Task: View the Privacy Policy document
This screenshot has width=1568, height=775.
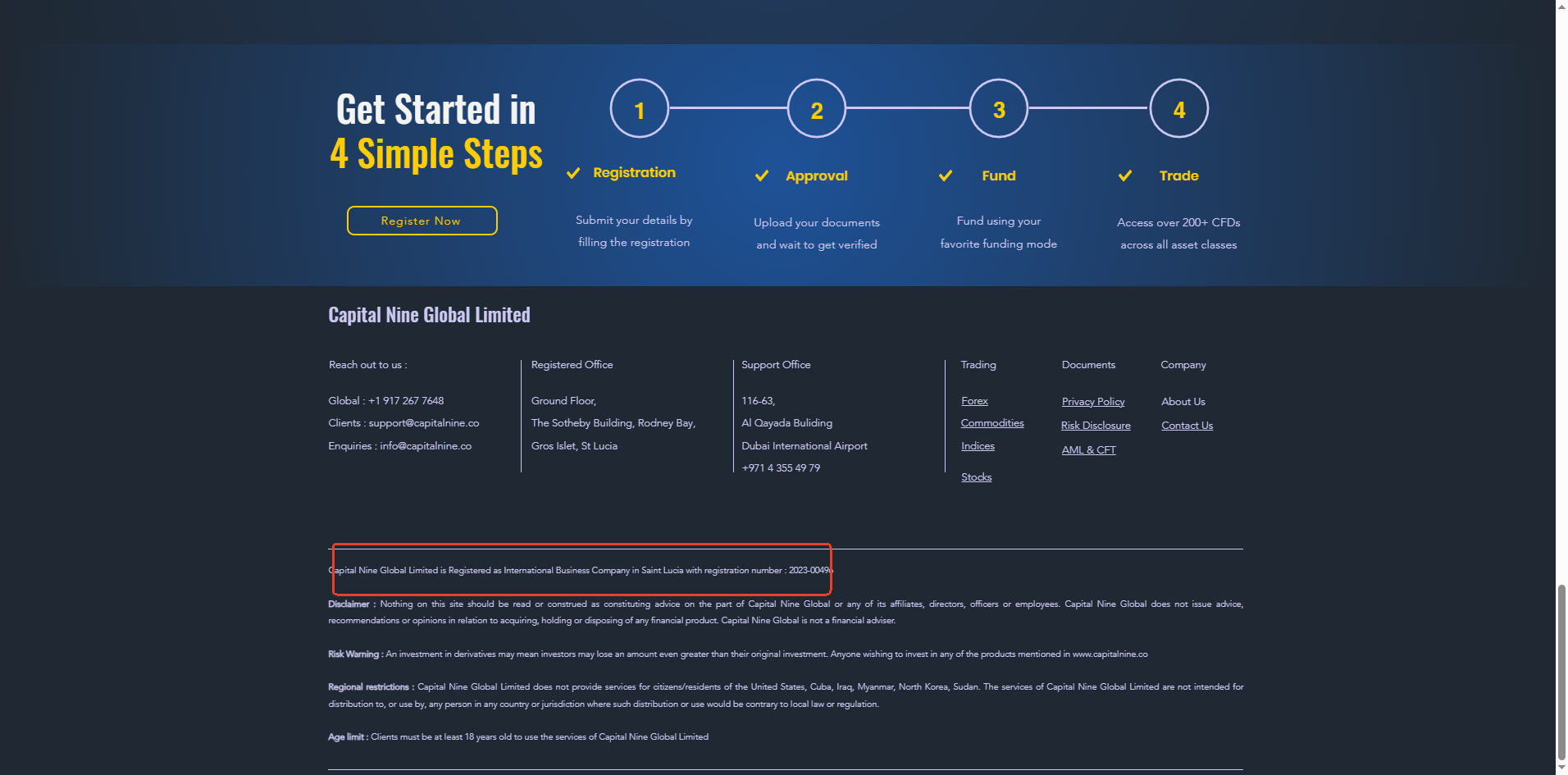Action: pos(1093,402)
